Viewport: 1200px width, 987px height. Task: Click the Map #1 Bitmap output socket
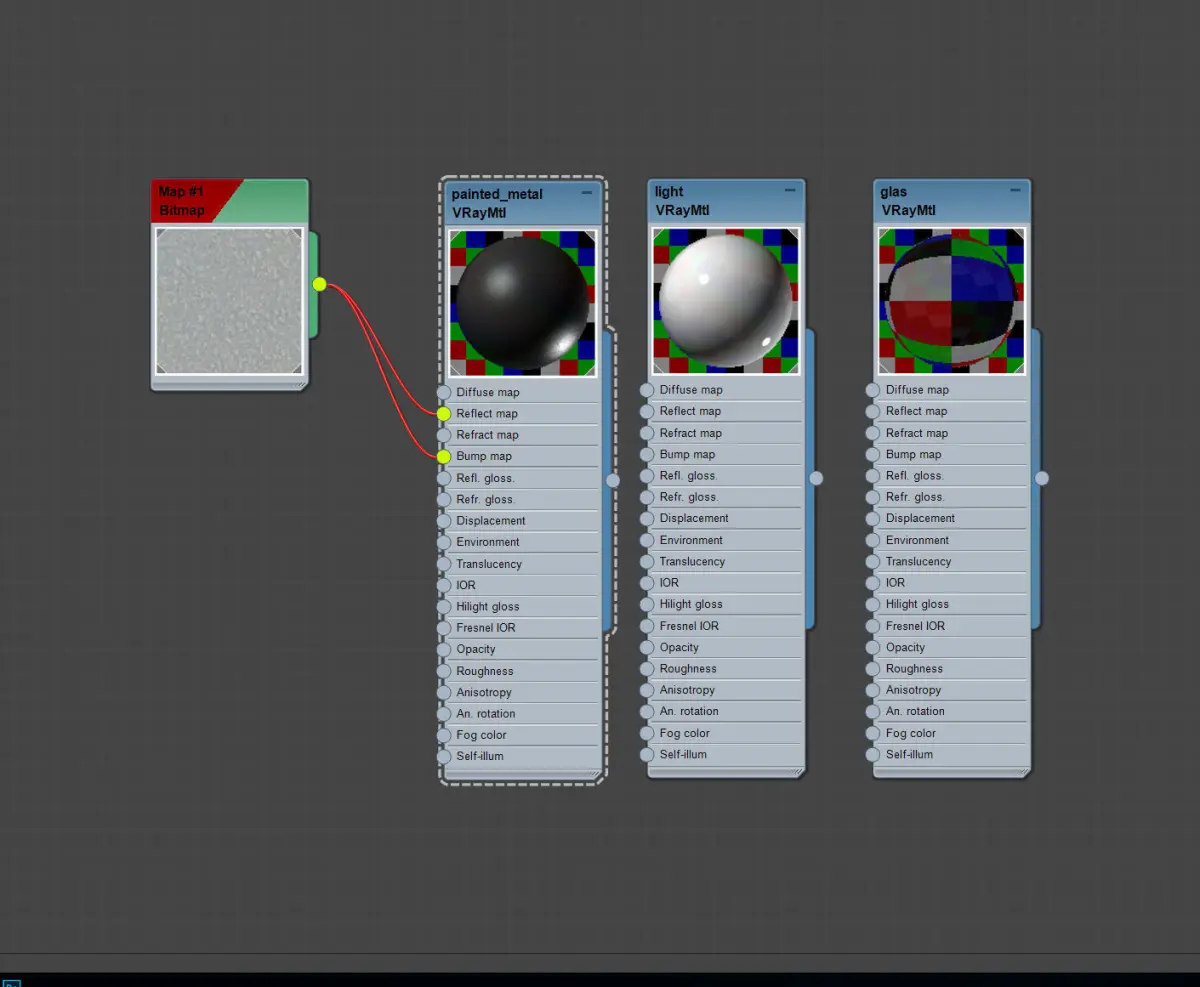pyautogui.click(x=319, y=284)
